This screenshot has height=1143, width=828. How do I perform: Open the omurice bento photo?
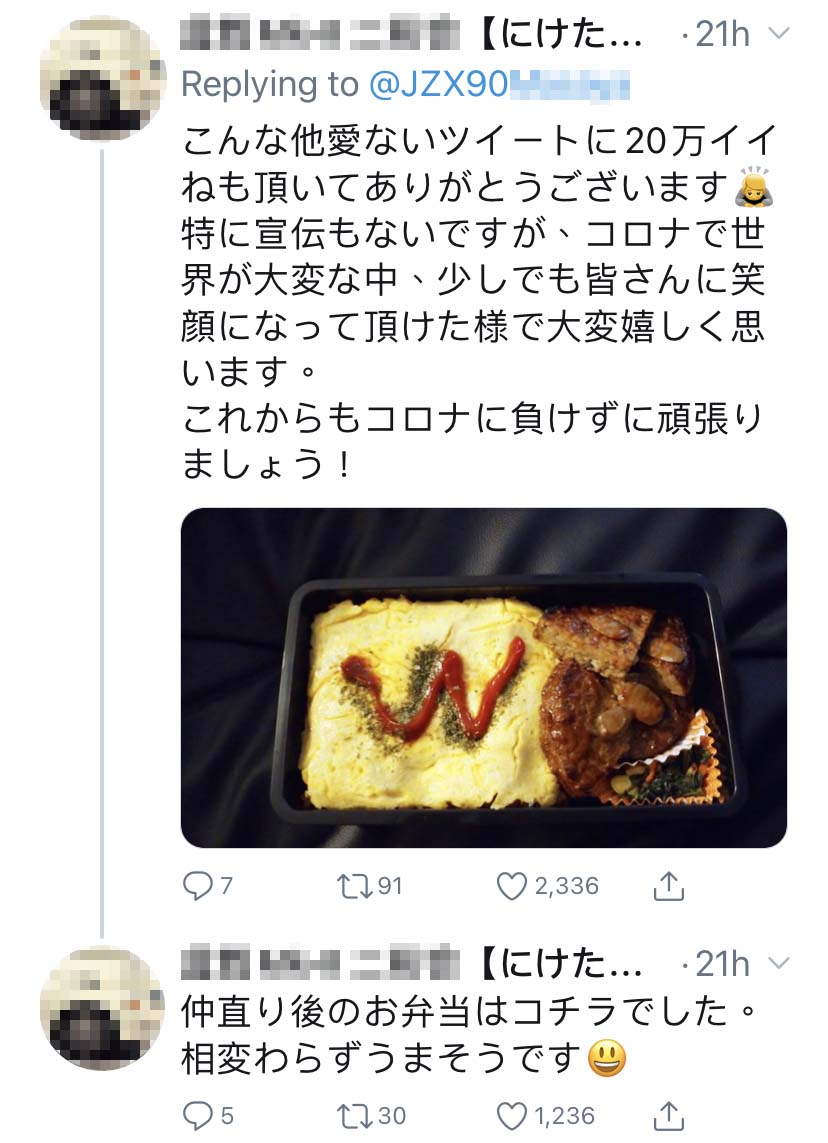coord(483,677)
